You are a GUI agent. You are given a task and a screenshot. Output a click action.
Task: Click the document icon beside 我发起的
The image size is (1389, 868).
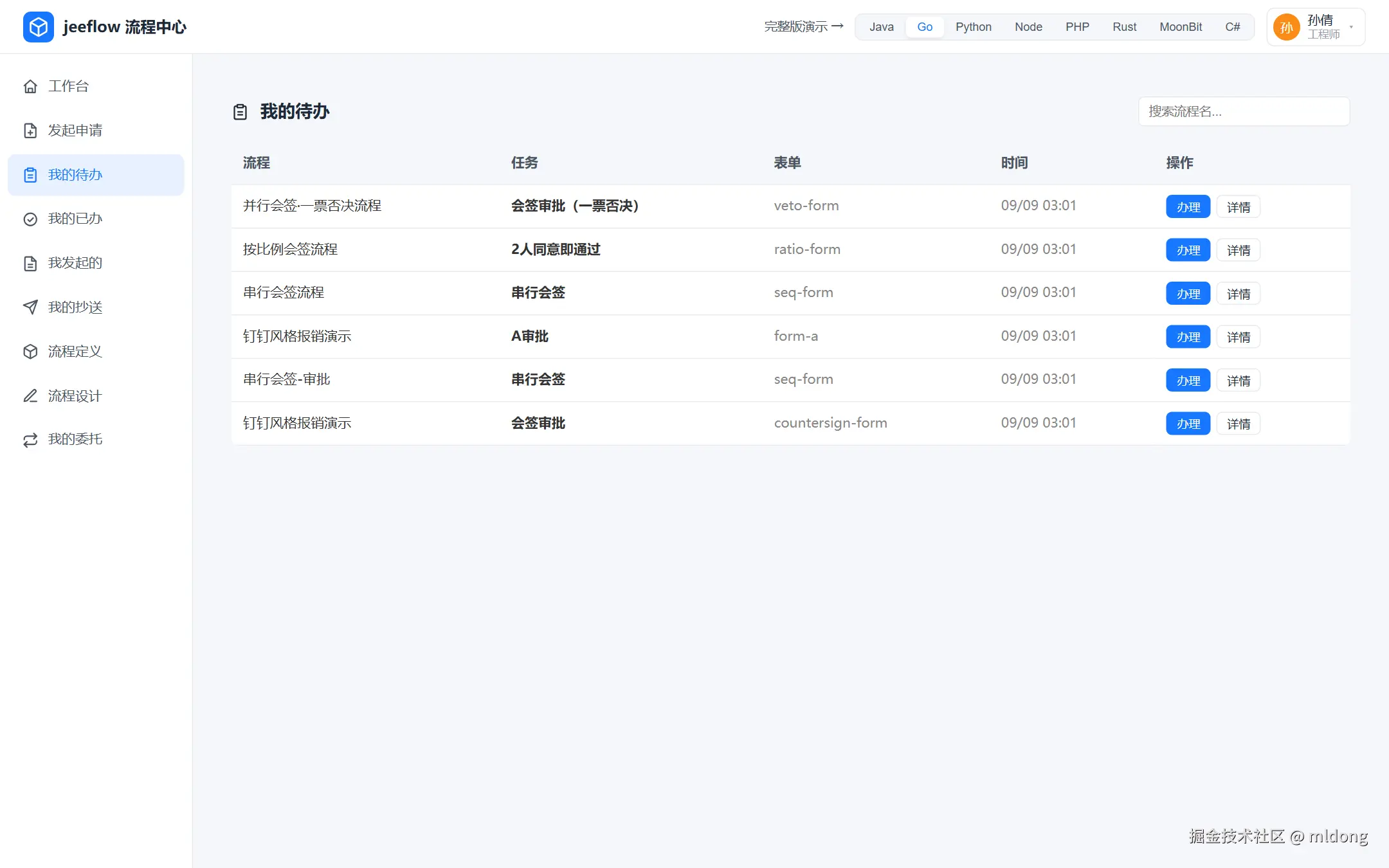pos(30,263)
